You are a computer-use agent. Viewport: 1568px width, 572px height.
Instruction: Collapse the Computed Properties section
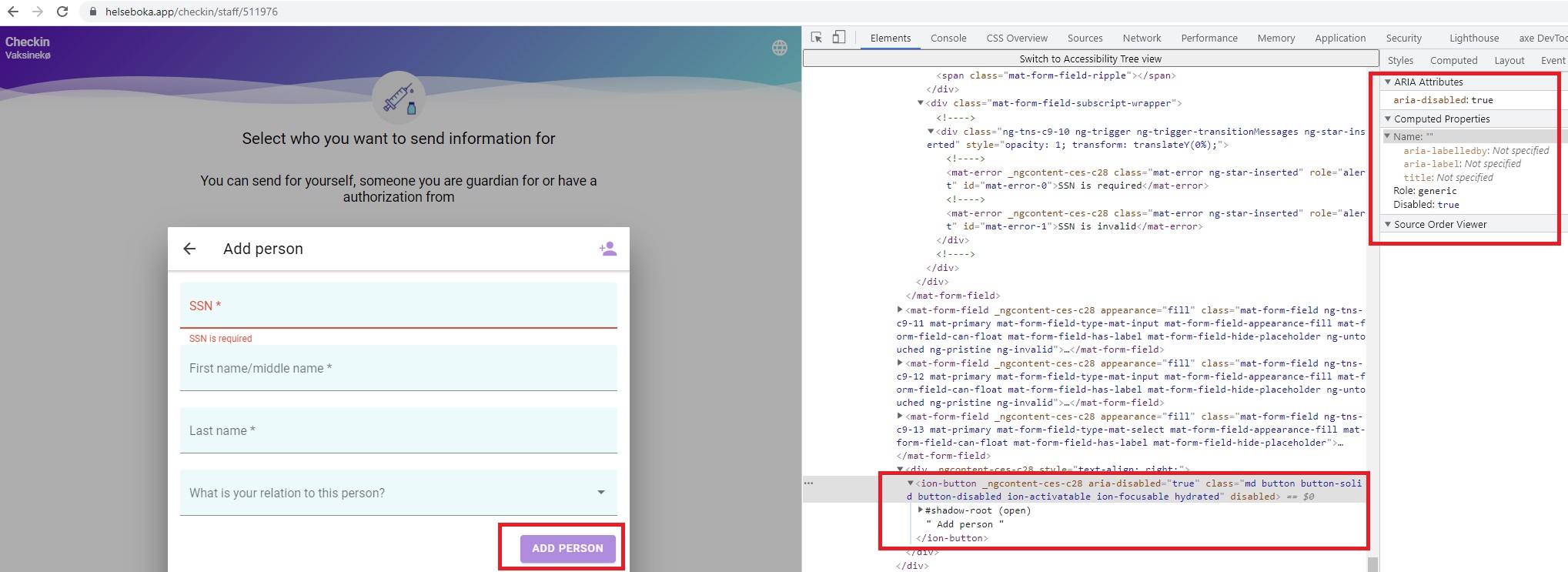point(1388,119)
